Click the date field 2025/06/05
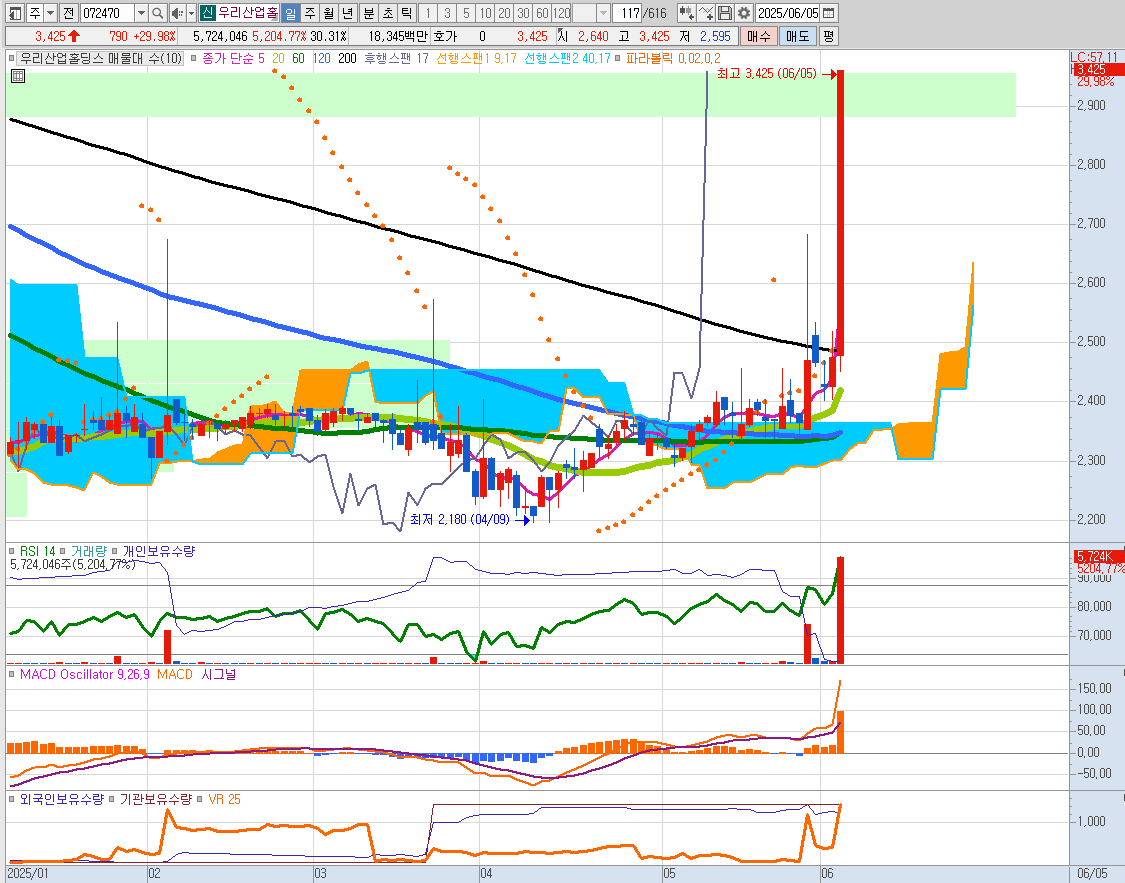Image resolution: width=1125 pixels, height=883 pixels. [788, 13]
